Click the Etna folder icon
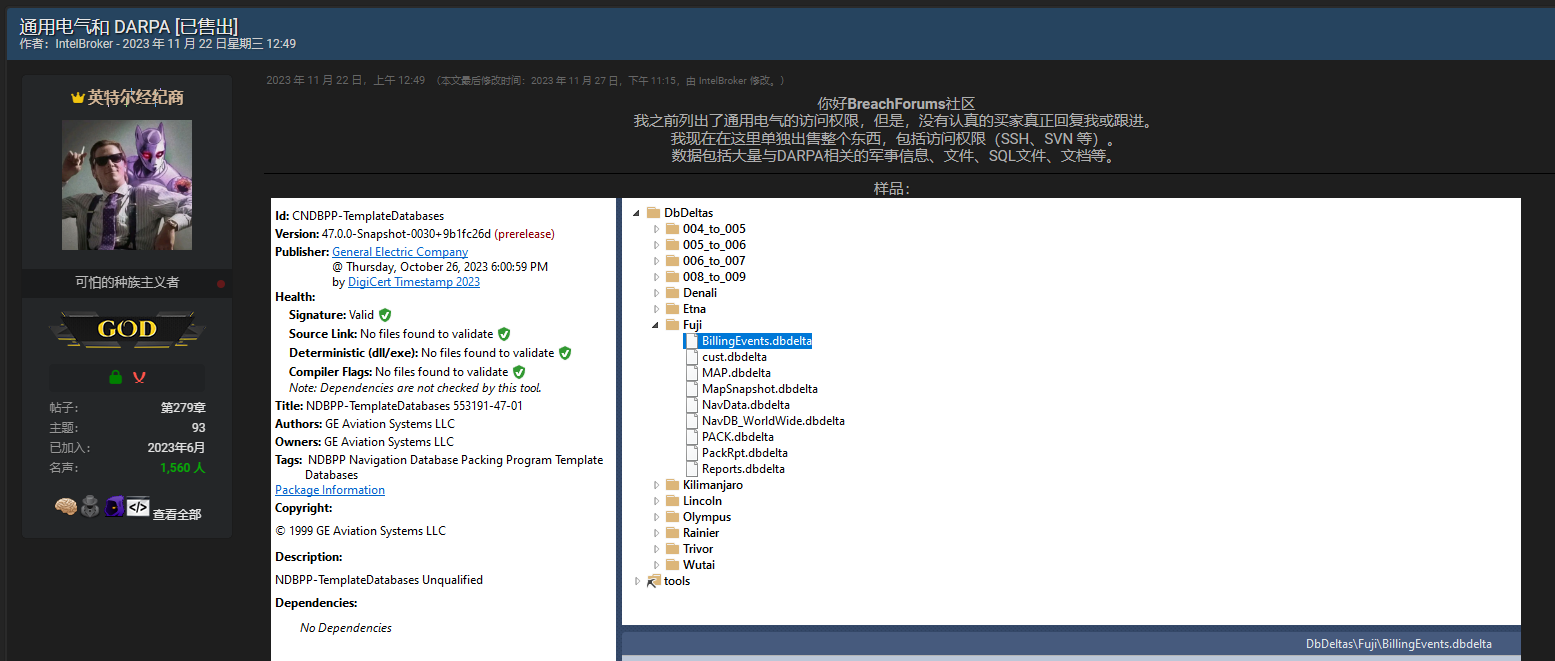This screenshot has height=661, width=1555. click(x=672, y=309)
